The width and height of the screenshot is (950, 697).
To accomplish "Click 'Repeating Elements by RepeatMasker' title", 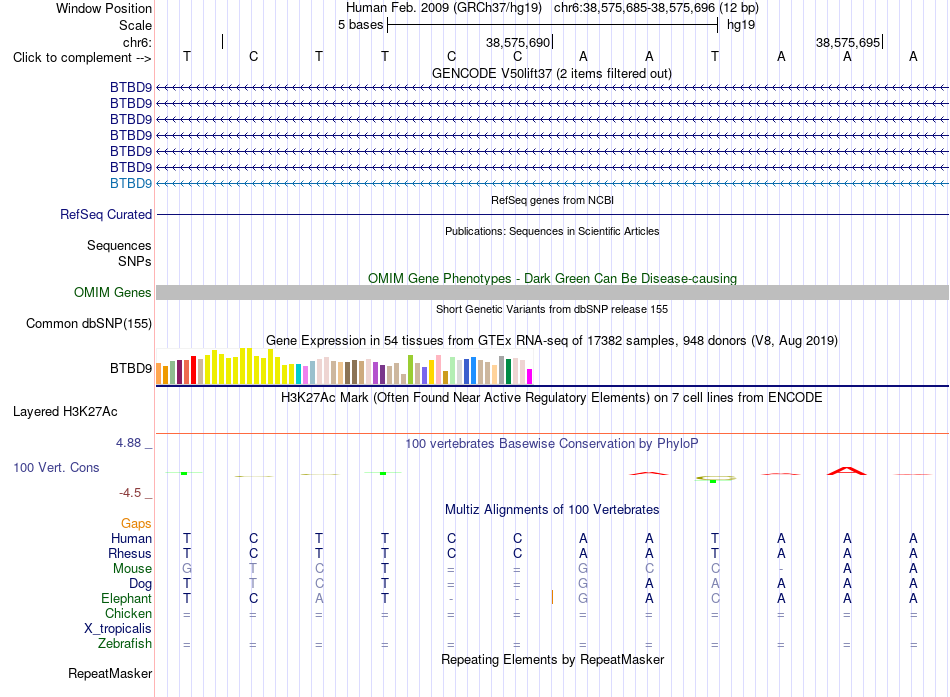I will [552, 659].
